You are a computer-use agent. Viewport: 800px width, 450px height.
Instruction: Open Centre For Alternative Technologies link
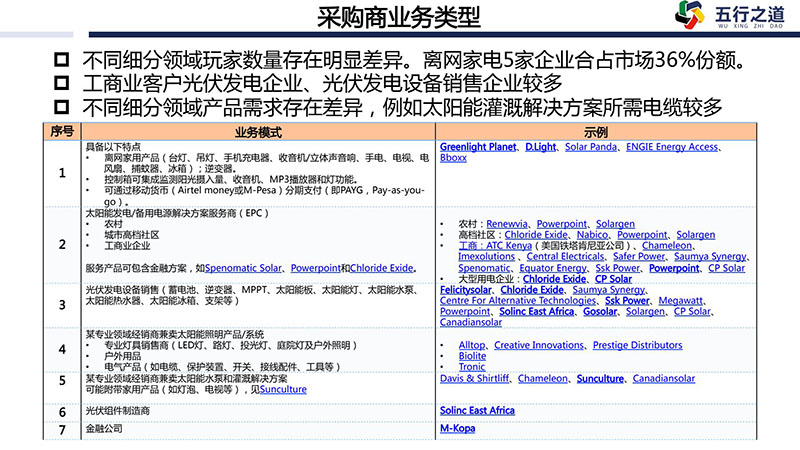[x=518, y=301]
